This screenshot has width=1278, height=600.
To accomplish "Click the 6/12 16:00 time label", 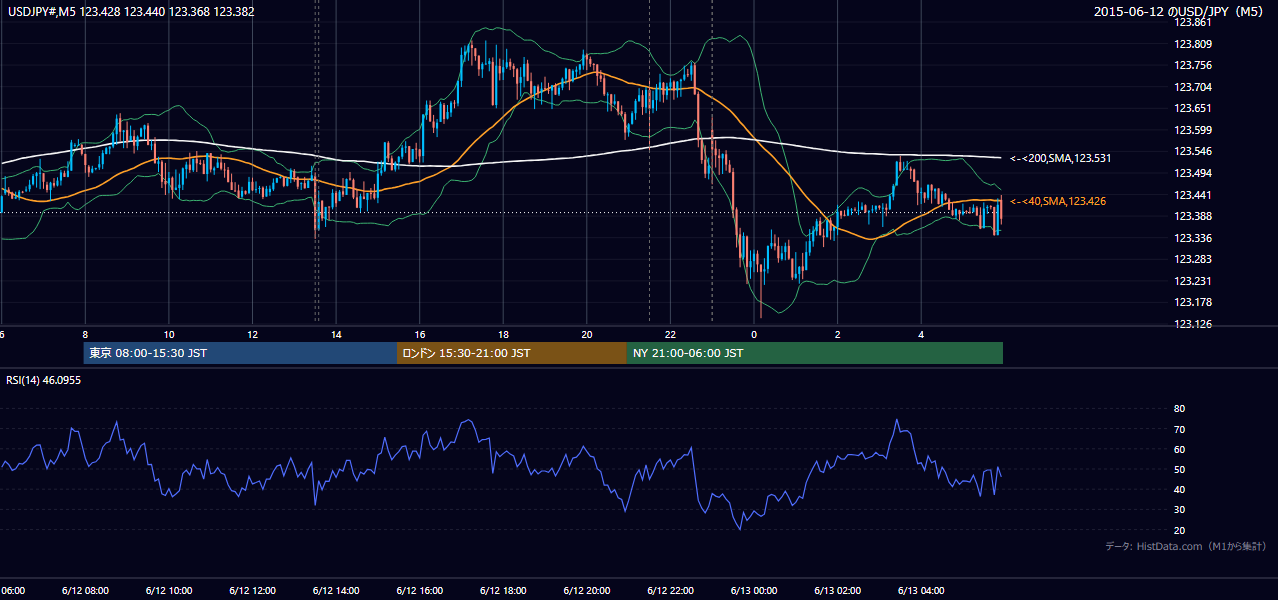I will [x=420, y=590].
